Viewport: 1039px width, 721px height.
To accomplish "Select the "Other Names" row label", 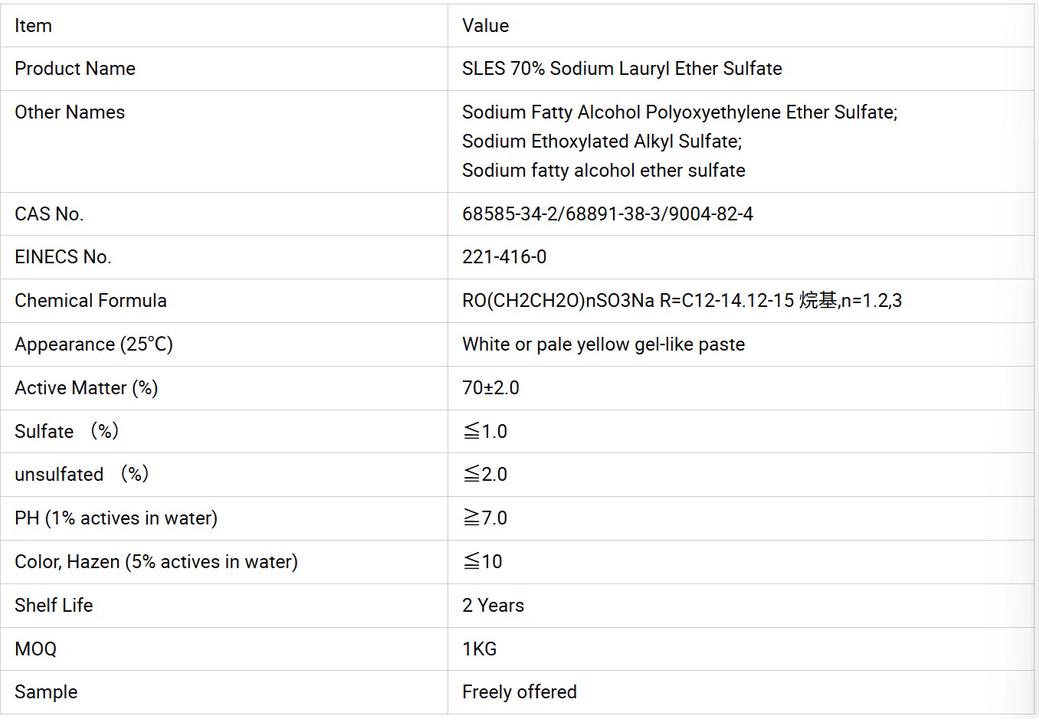I will click(70, 112).
